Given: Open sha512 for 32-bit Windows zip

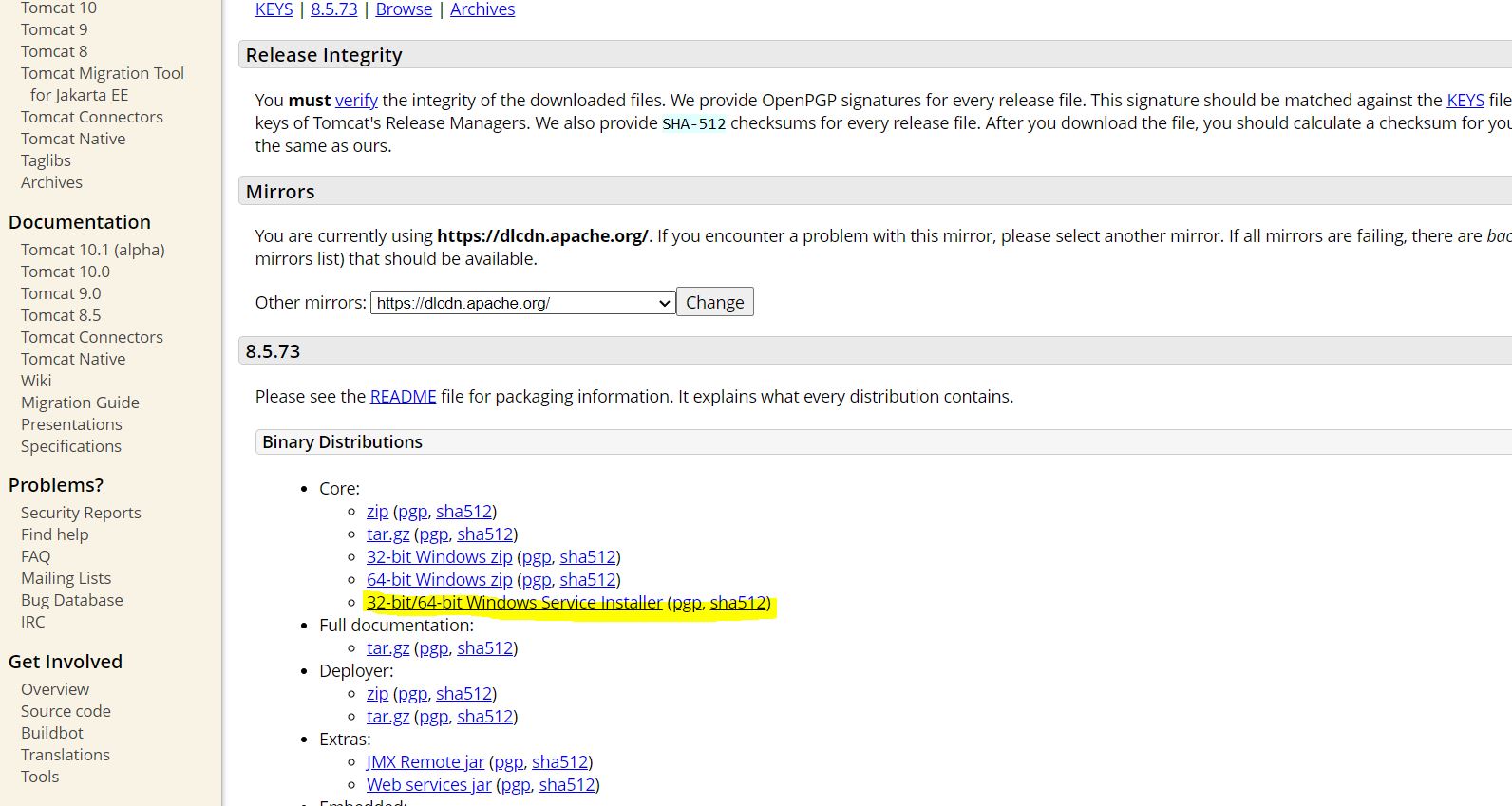Looking at the screenshot, I should pos(588,556).
